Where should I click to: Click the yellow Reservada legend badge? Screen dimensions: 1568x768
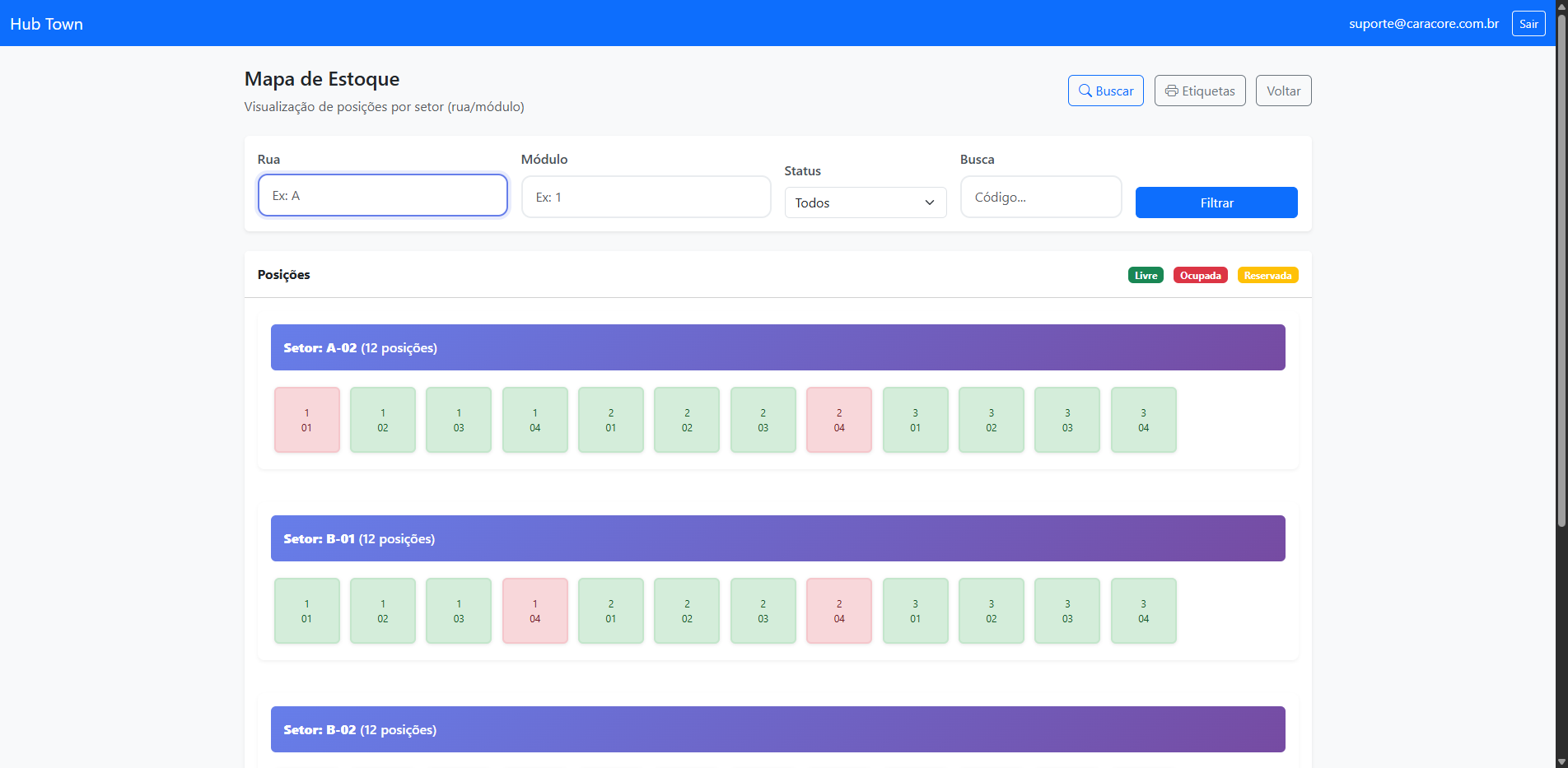pyautogui.click(x=1267, y=275)
